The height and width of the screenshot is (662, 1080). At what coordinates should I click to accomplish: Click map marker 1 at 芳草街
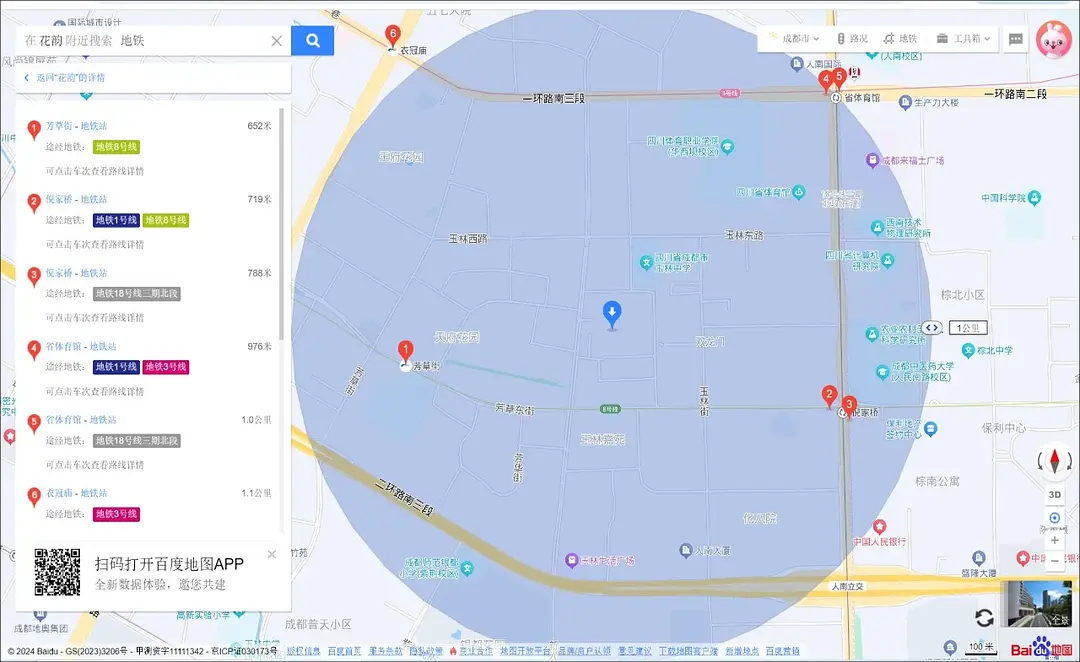point(406,352)
